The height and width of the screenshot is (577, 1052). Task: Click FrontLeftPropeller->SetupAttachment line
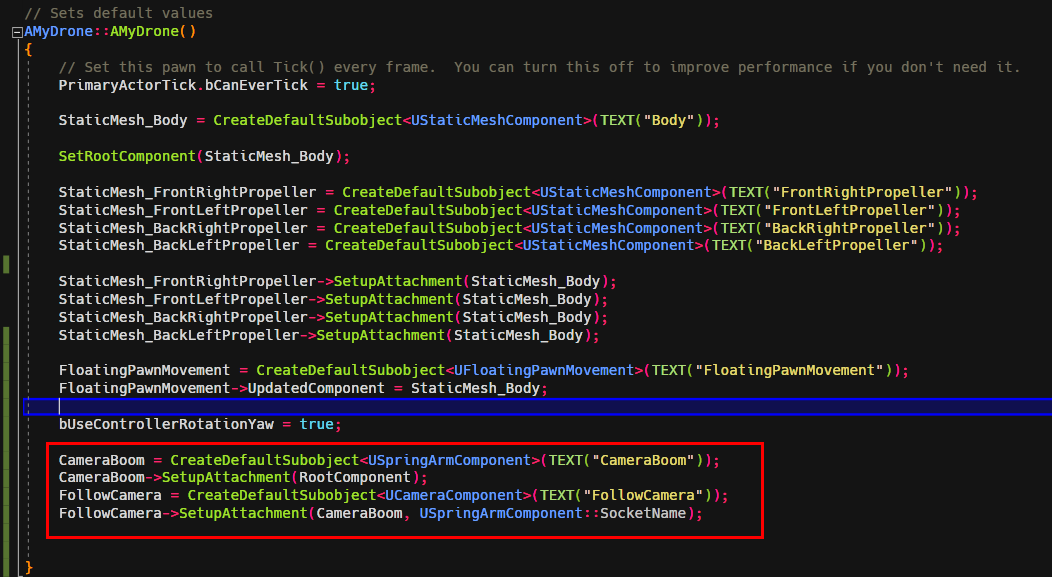(333, 299)
